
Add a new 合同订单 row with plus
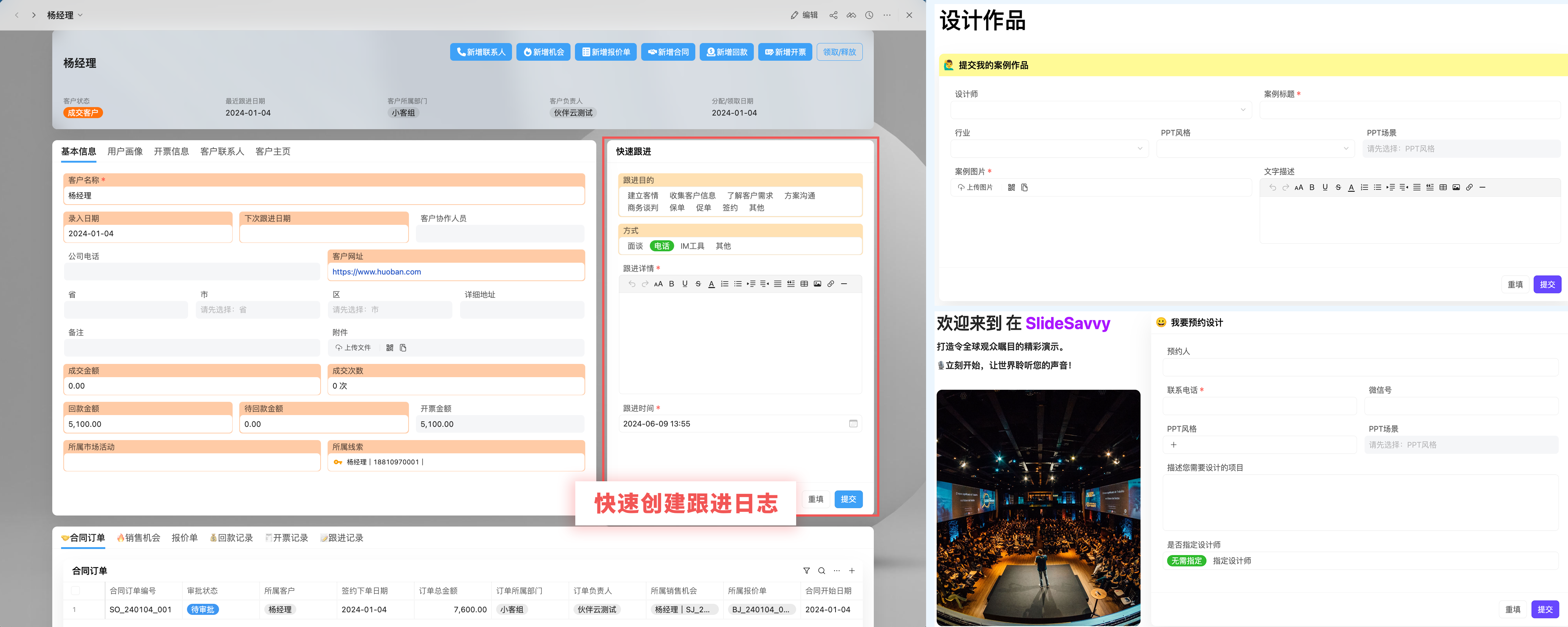point(852,570)
